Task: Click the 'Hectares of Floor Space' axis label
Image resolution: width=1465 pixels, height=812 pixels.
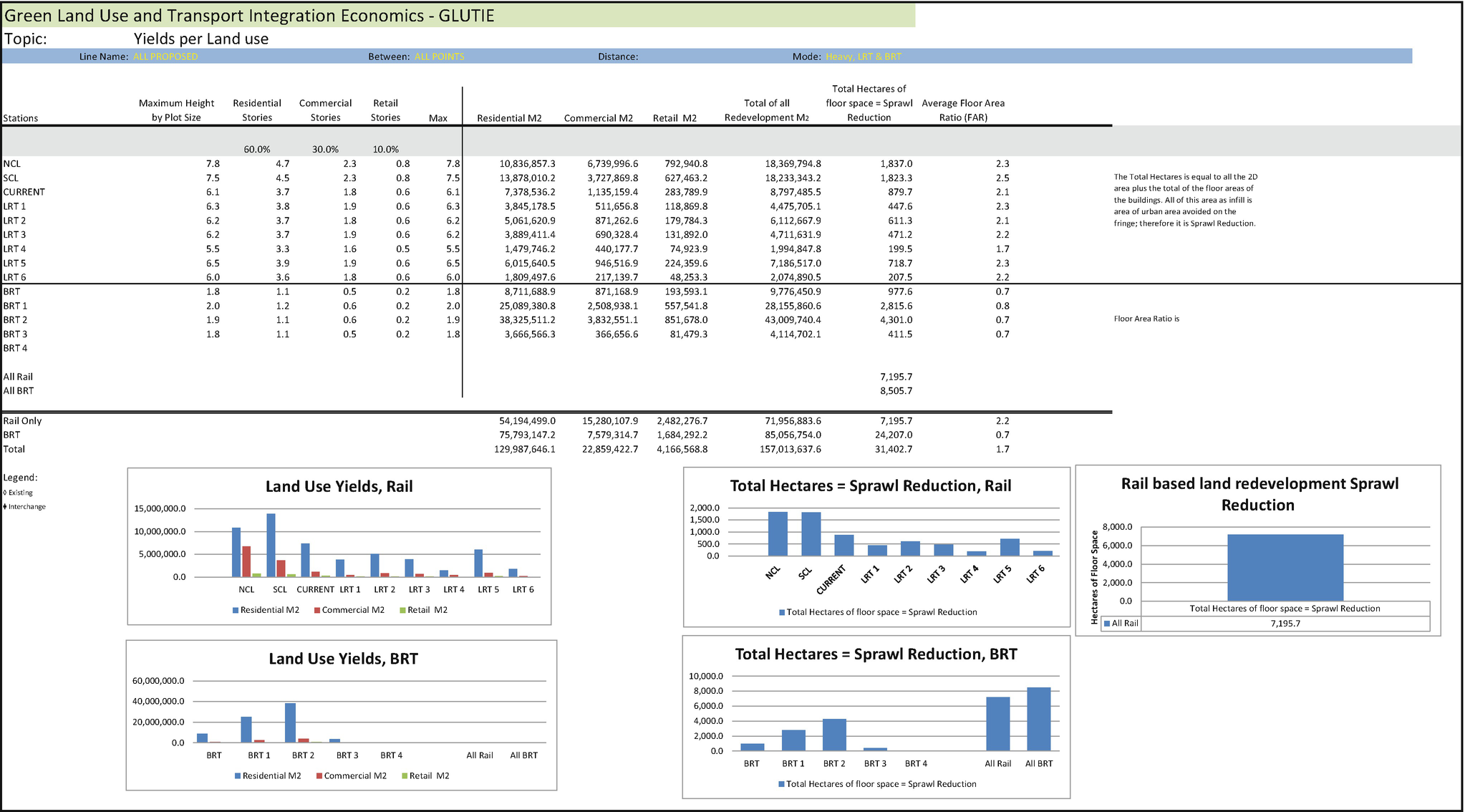Action: click(1094, 577)
